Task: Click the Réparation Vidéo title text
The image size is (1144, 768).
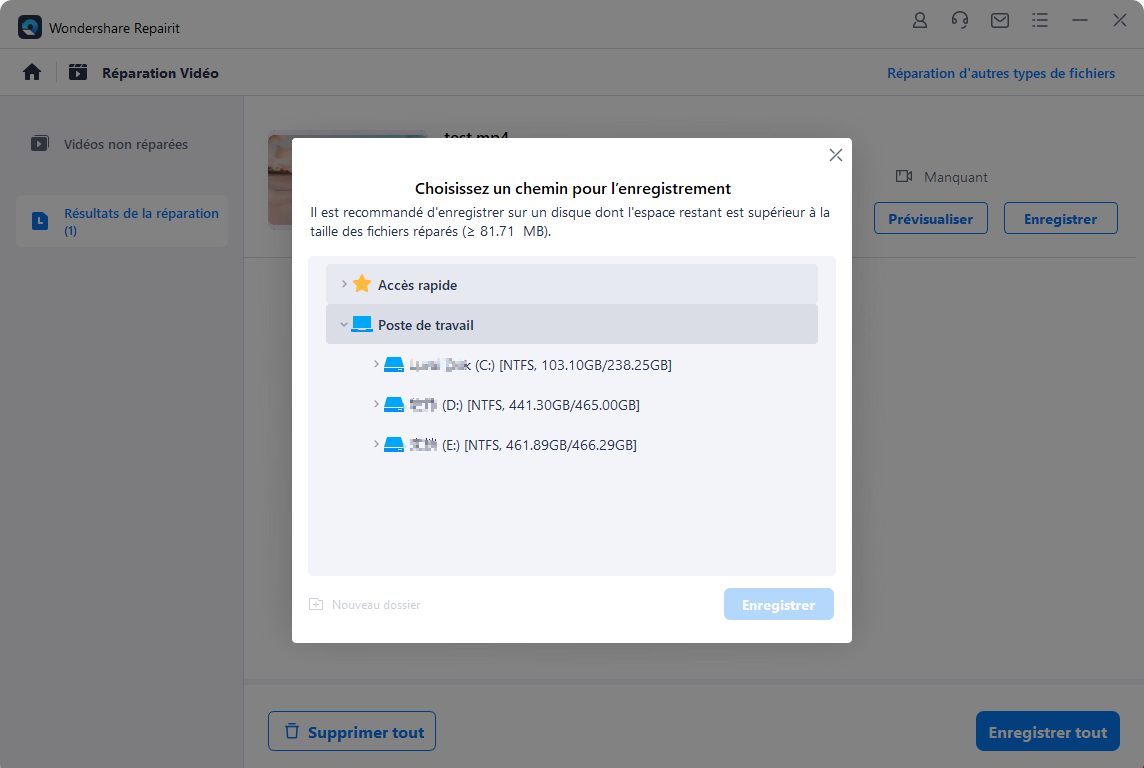Action: [x=161, y=73]
